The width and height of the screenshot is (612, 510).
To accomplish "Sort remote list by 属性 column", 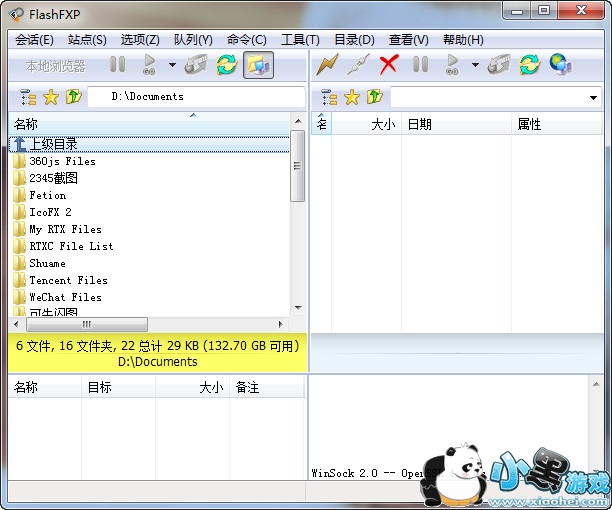I will tap(557, 124).
